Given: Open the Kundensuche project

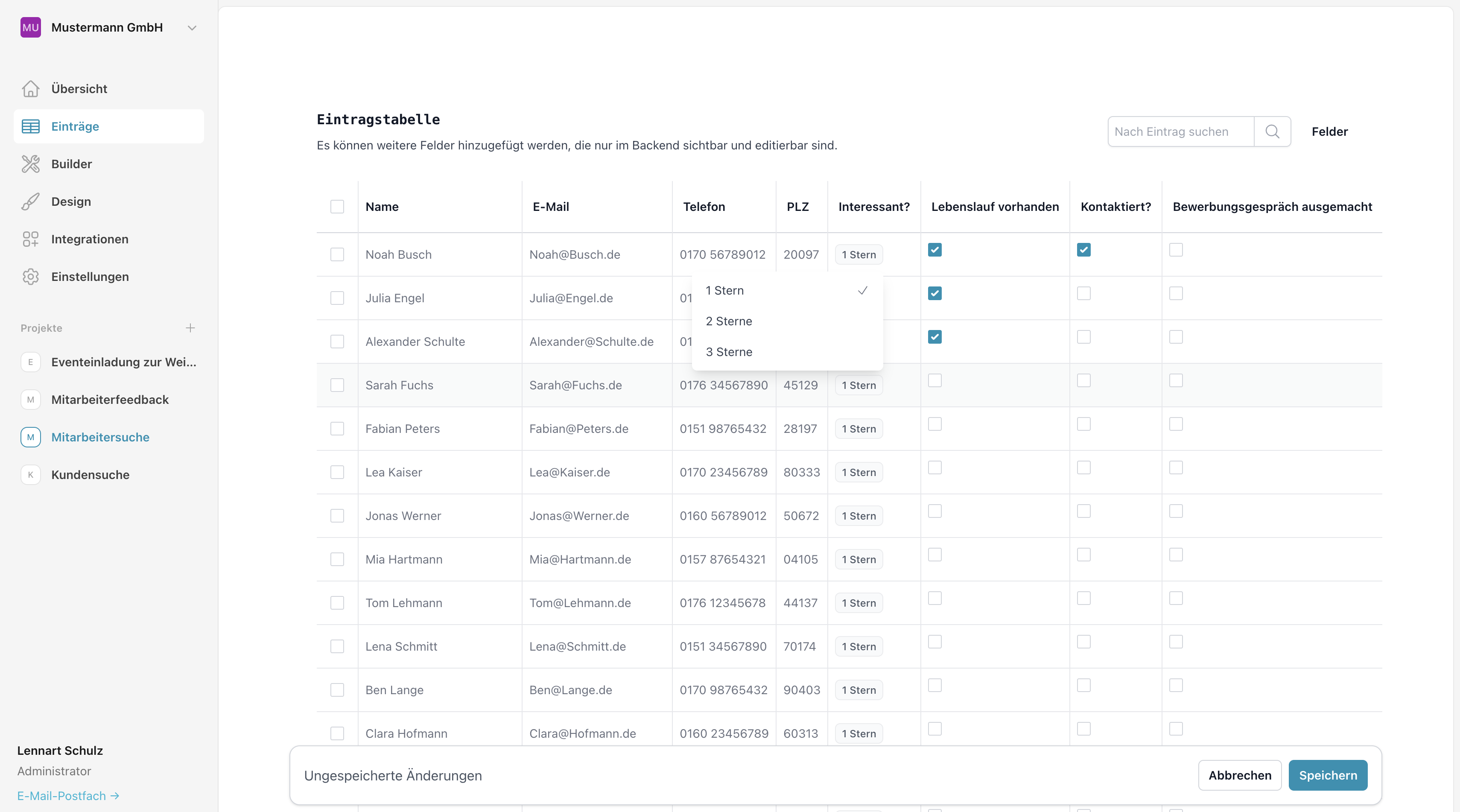Looking at the screenshot, I should pos(90,475).
